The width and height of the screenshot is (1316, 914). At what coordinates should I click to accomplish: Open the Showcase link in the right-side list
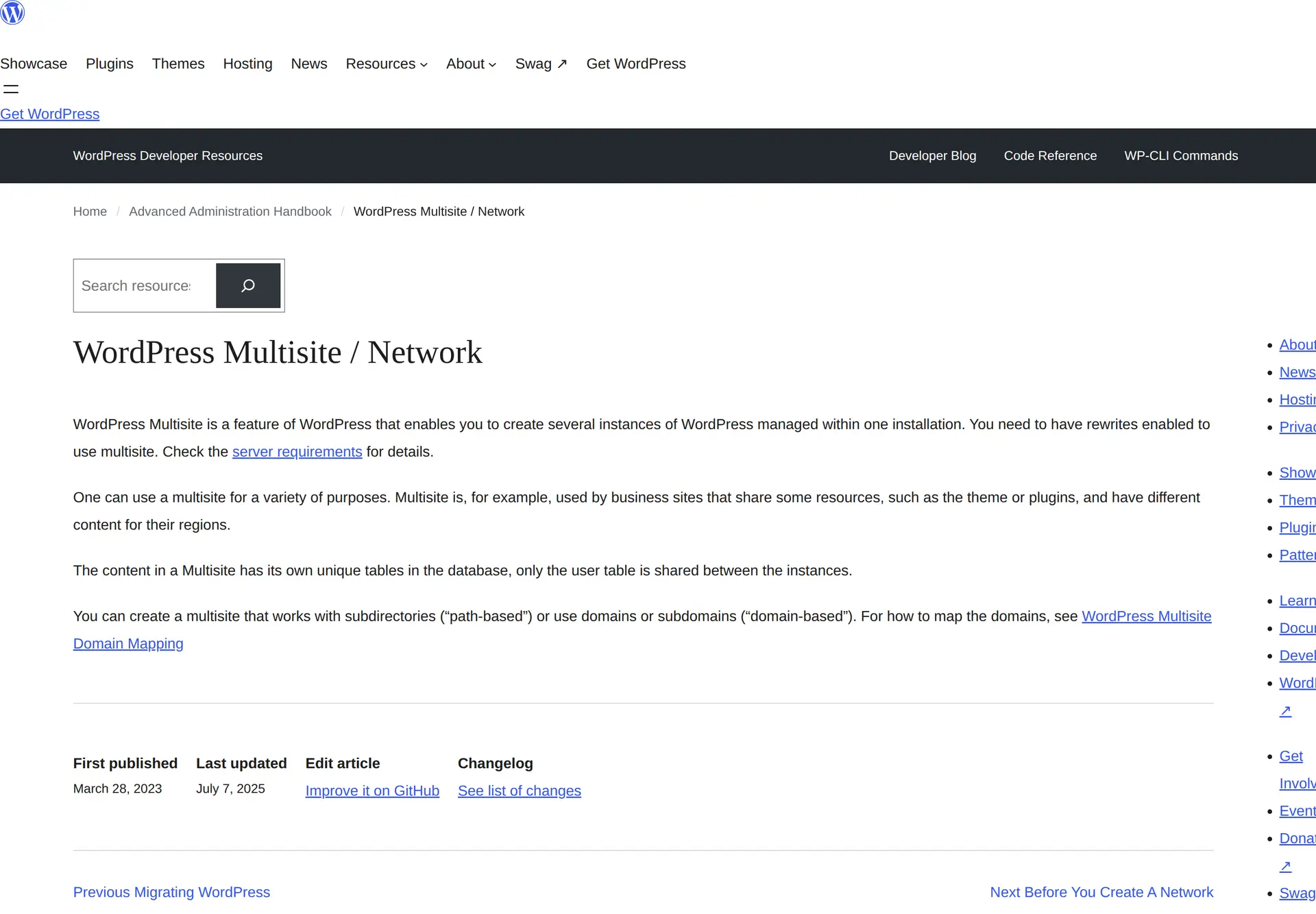[1297, 473]
